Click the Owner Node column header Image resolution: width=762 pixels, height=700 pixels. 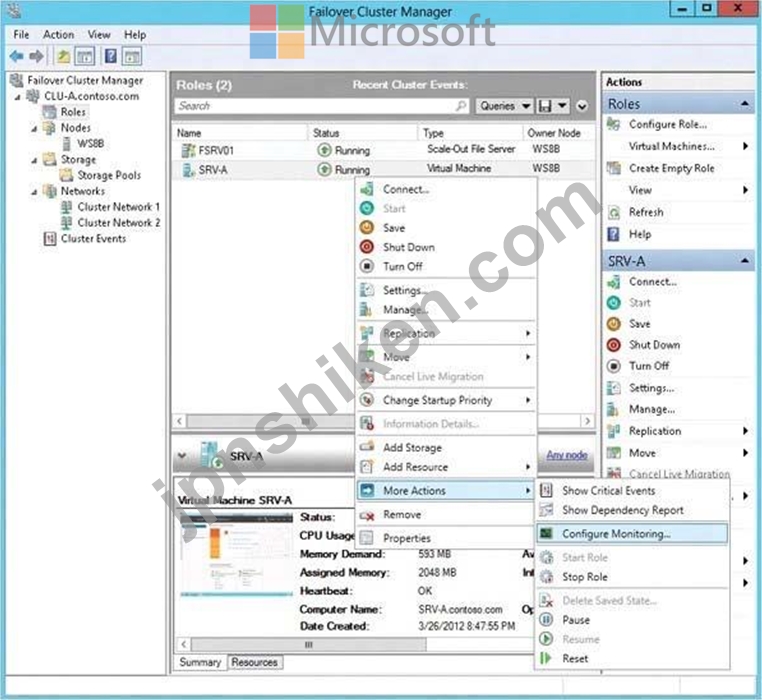point(560,133)
